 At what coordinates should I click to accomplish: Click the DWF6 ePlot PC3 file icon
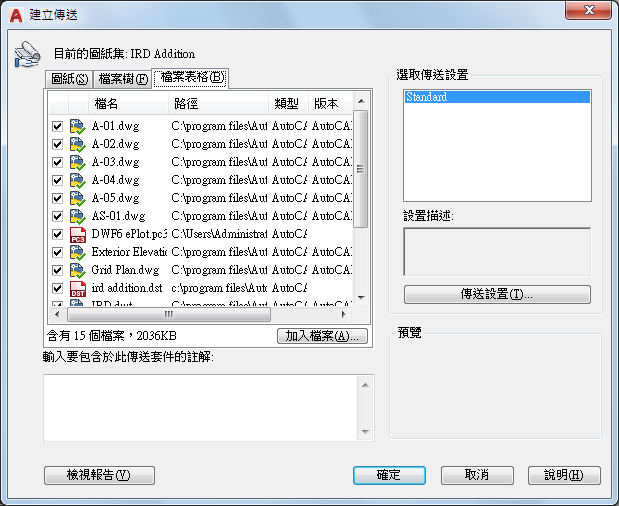tap(78, 234)
